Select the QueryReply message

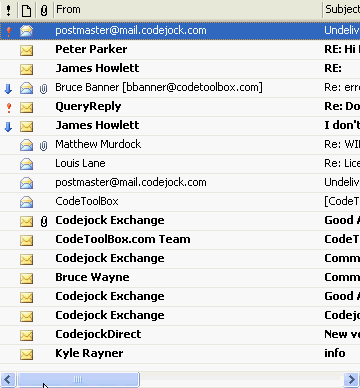click(x=180, y=107)
